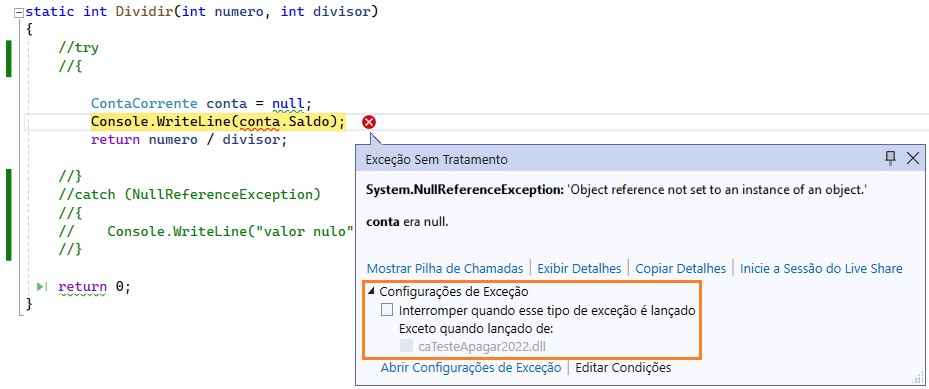Close the exception popup window
The width and height of the screenshot is (929, 389).
(912, 157)
